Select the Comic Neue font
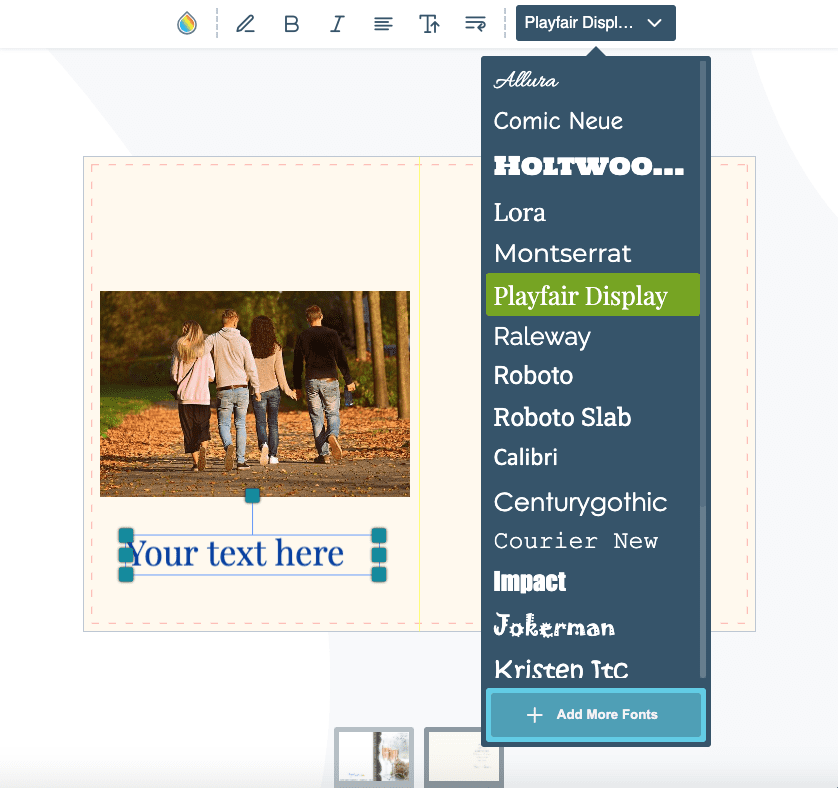Image resolution: width=838 pixels, height=788 pixels. pos(558,121)
